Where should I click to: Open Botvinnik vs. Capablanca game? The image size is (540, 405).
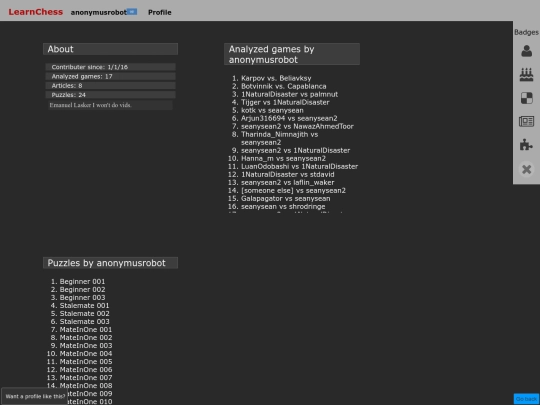pyautogui.click(x=283, y=86)
